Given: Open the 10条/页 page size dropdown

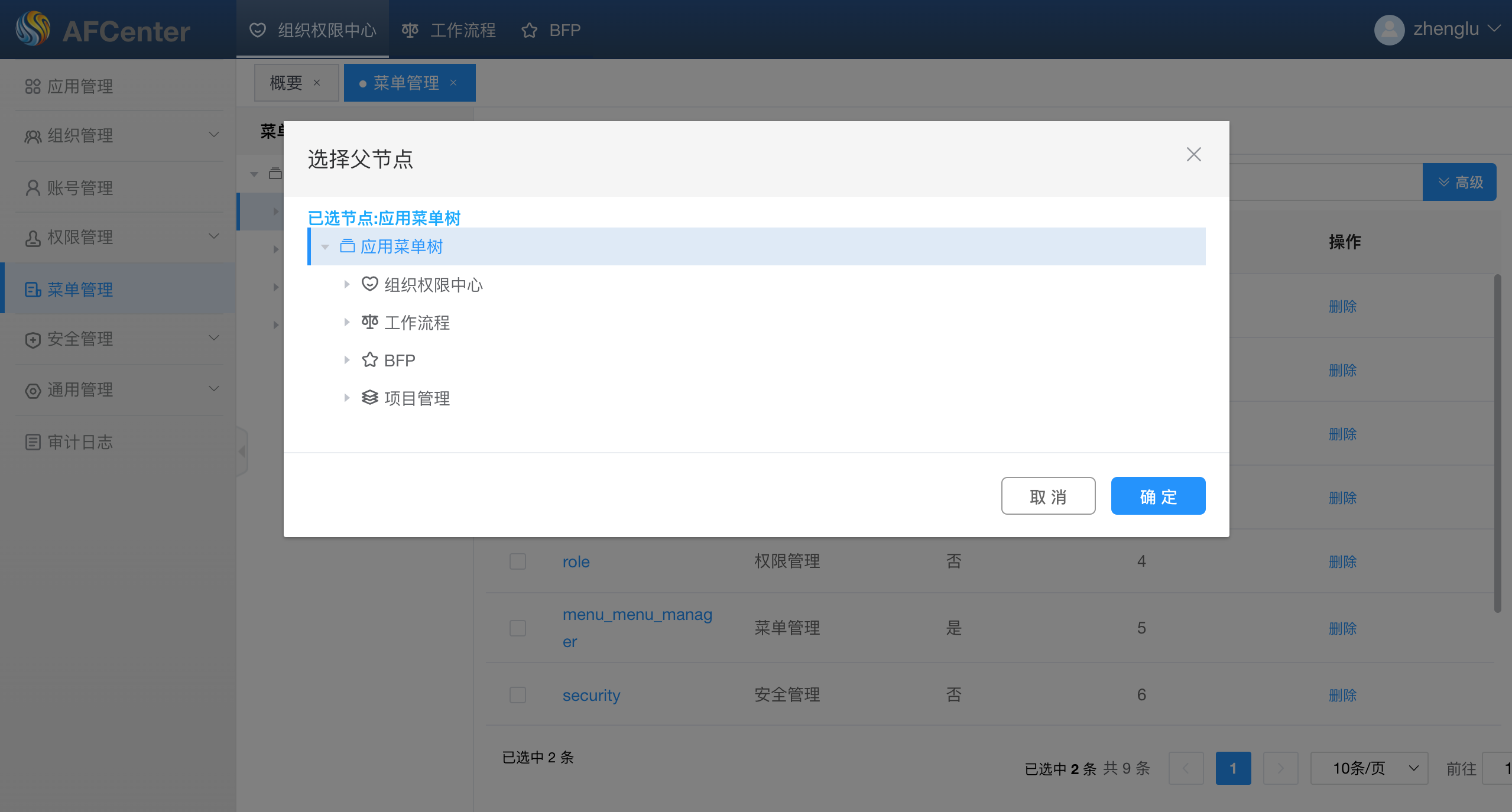Looking at the screenshot, I should tap(1369, 768).
